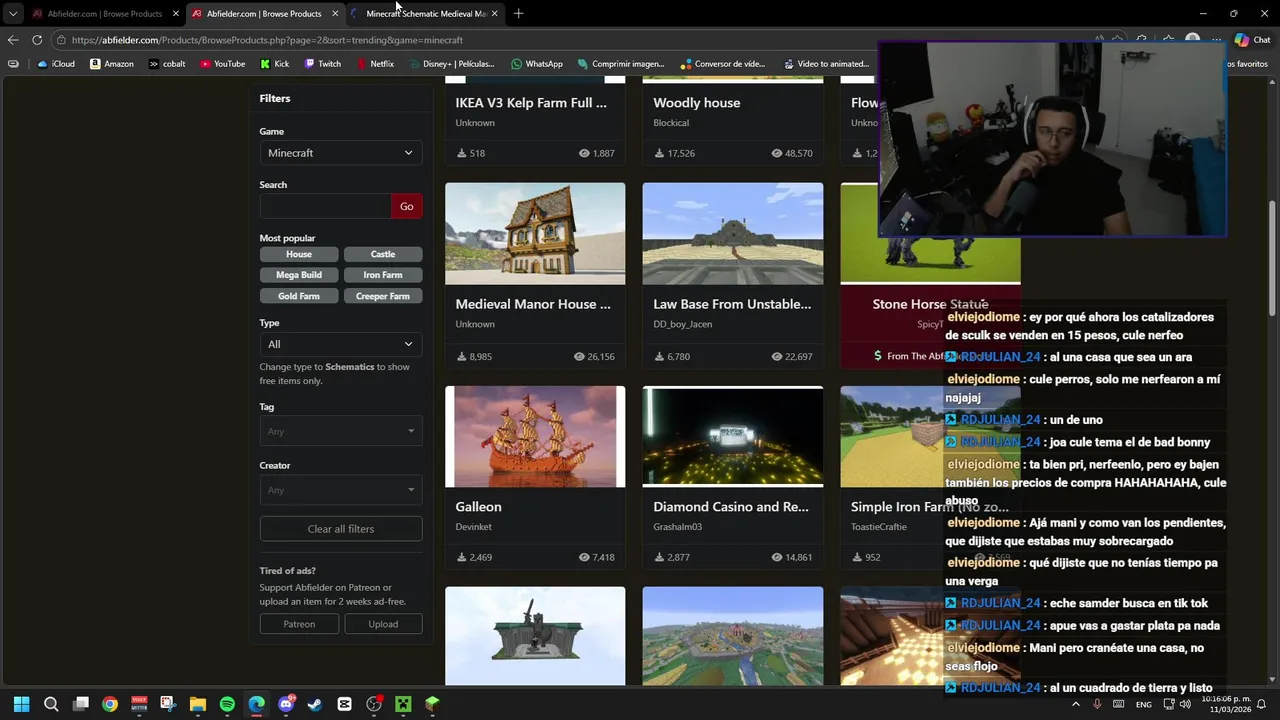Open the tab search chevron button
Screen dimensions: 1280x720
[x=13, y=14]
